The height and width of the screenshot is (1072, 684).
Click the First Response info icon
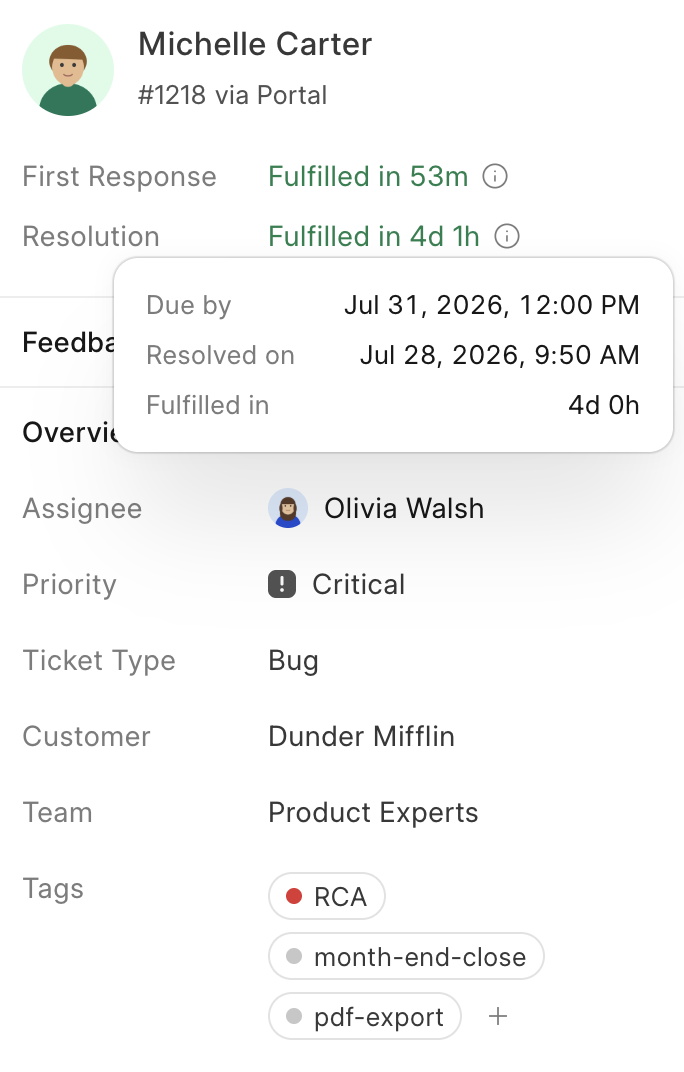coord(495,176)
